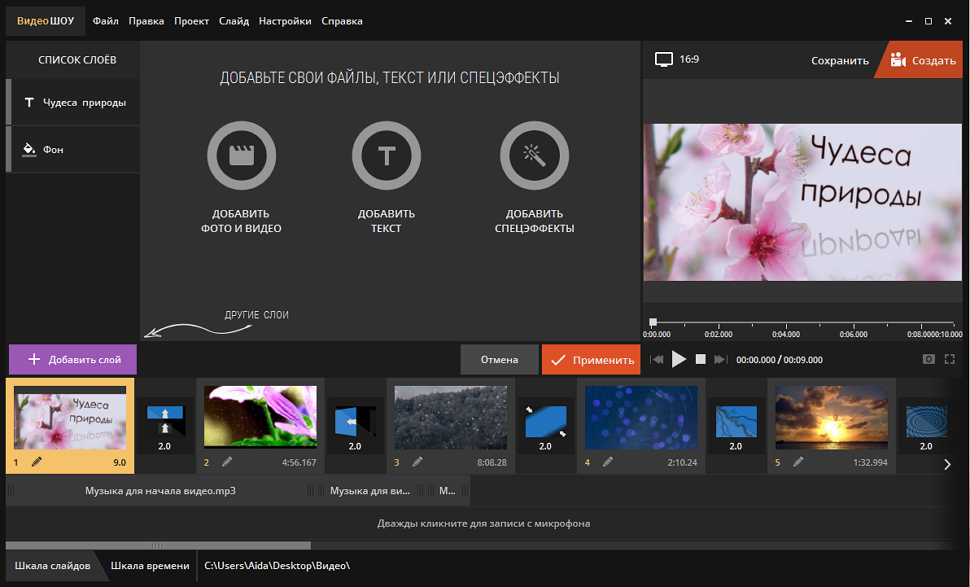970x587 pixels.
Task: Click the Add Special Effects wand icon
Action: (x=534, y=155)
